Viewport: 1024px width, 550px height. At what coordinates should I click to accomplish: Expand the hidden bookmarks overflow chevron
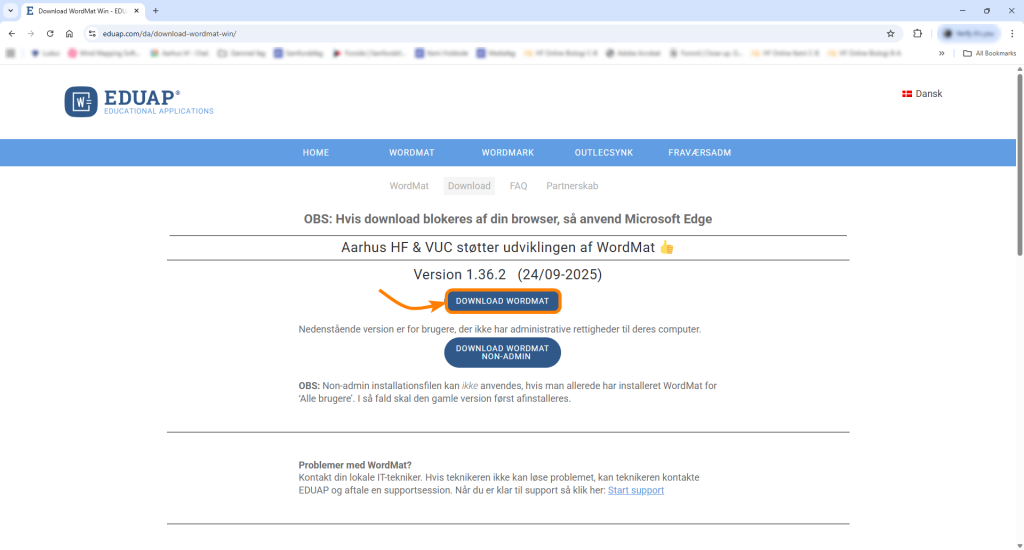coord(941,53)
